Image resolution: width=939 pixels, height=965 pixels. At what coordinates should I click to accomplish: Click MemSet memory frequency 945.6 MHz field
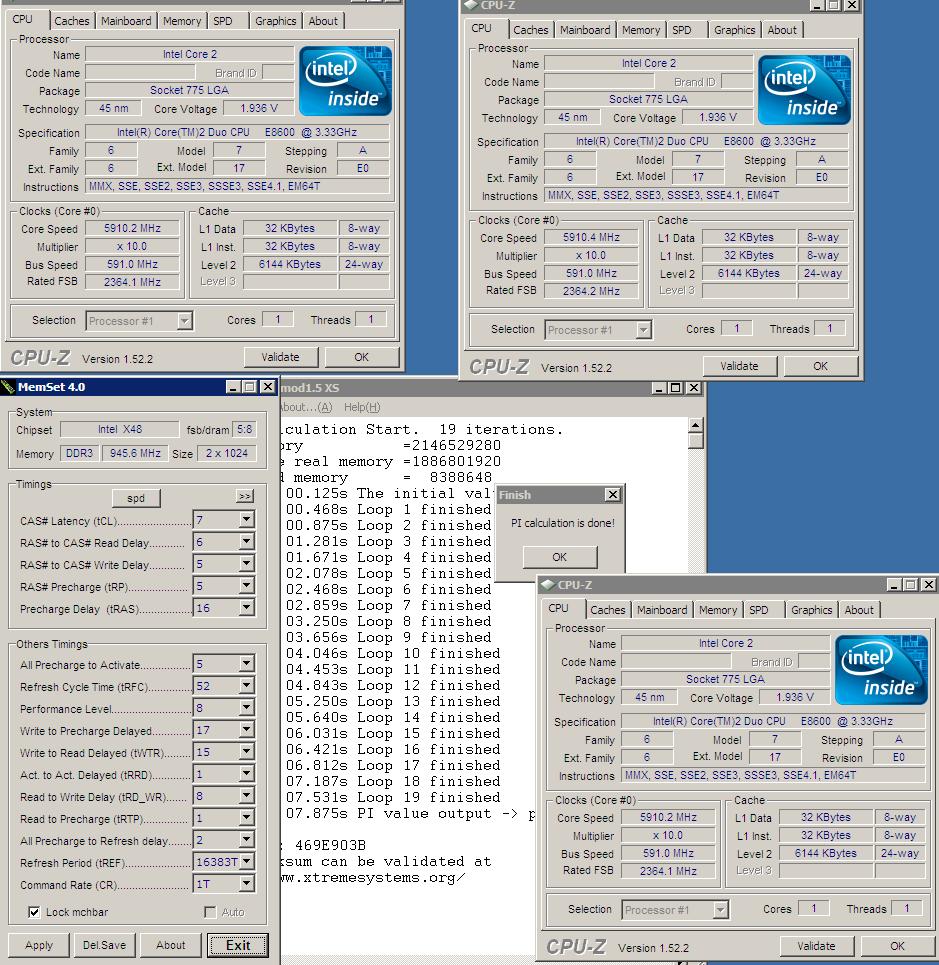click(135, 454)
